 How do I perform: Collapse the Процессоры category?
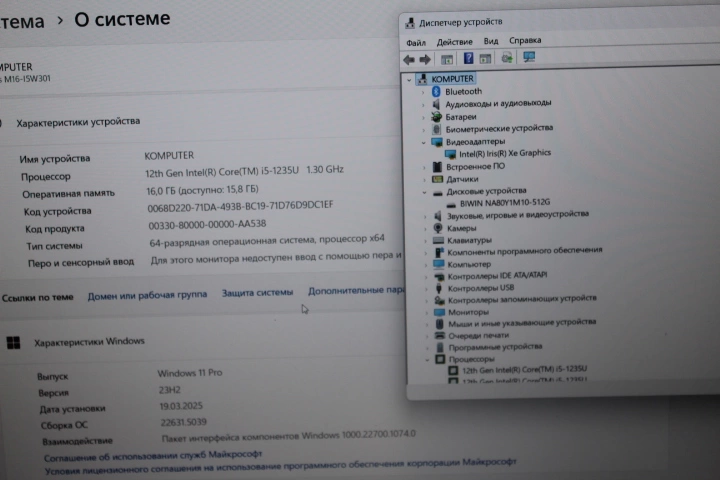(427, 359)
